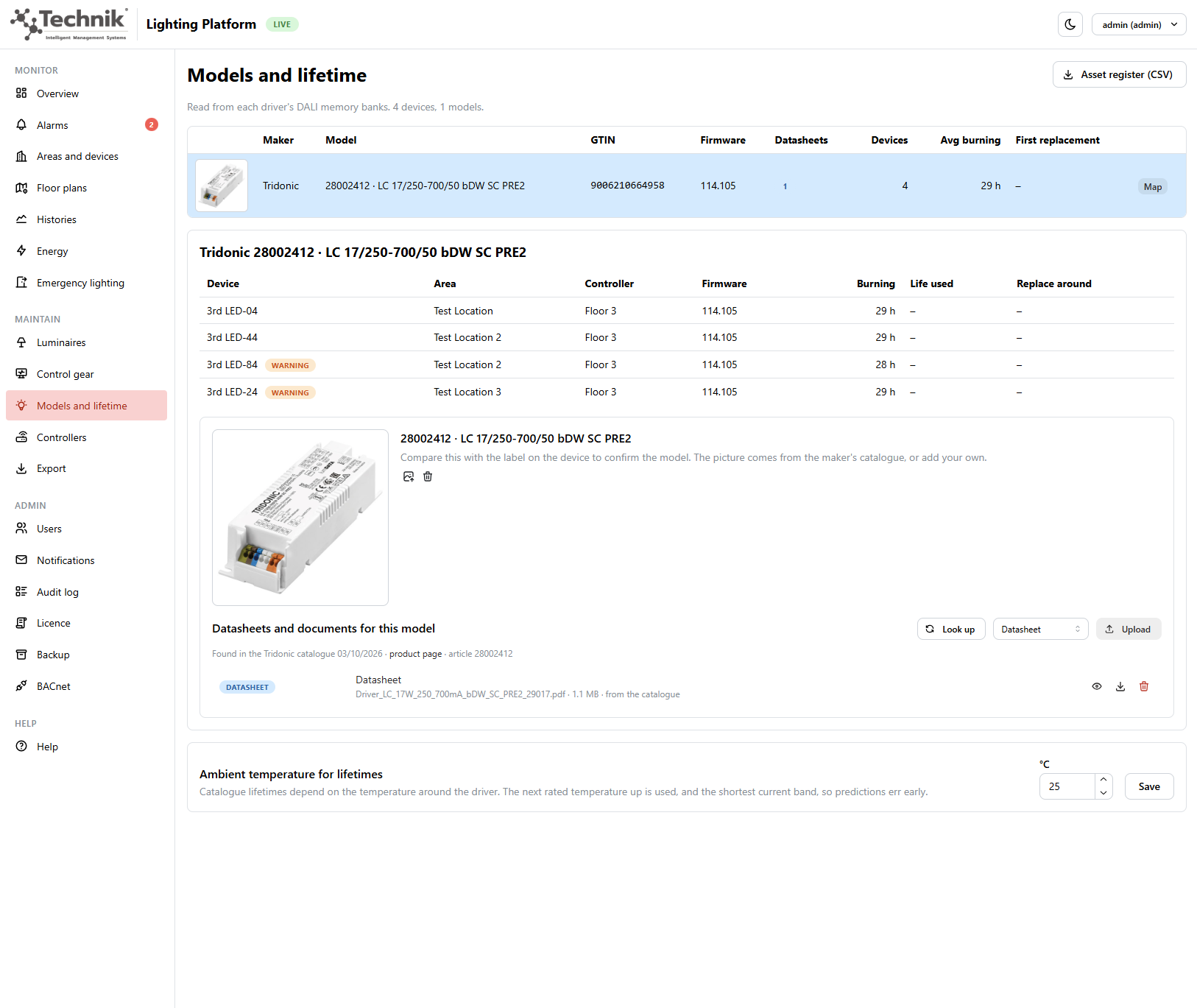Open the Datasheet type dropdown
1197x1008 pixels.
pyautogui.click(x=1040, y=629)
